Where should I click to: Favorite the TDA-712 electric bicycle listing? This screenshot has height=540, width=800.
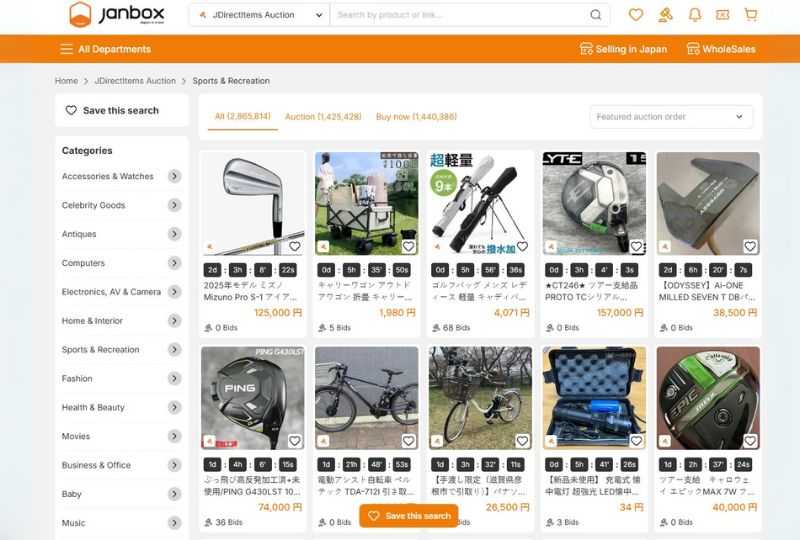pyautogui.click(x=408, y=440)
